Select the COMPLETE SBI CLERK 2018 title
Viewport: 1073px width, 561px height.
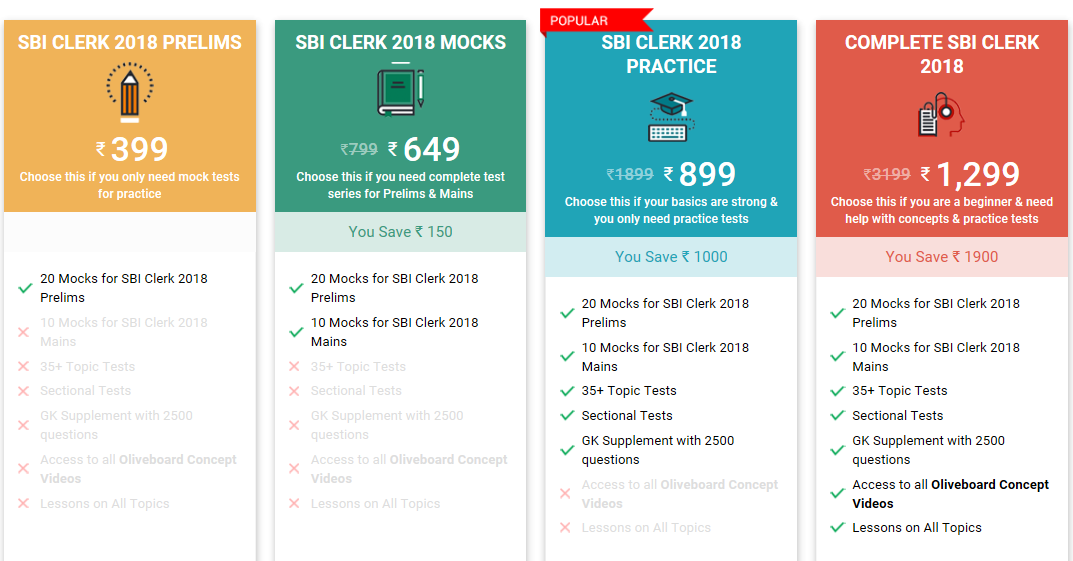pos(941,55)
